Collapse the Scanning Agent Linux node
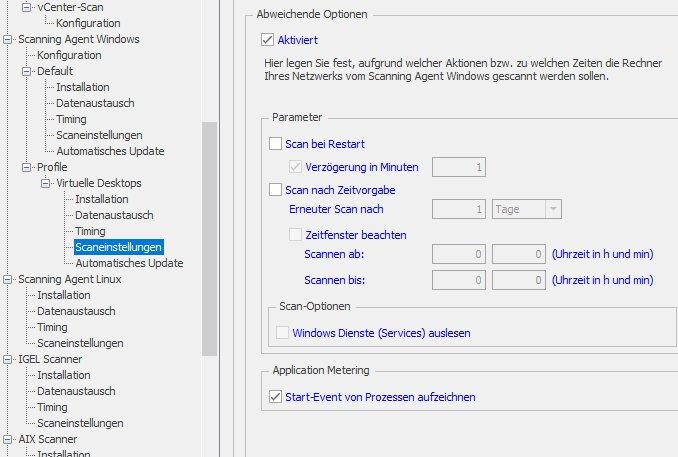Screen dimensions: 678x457 [7, 279]
